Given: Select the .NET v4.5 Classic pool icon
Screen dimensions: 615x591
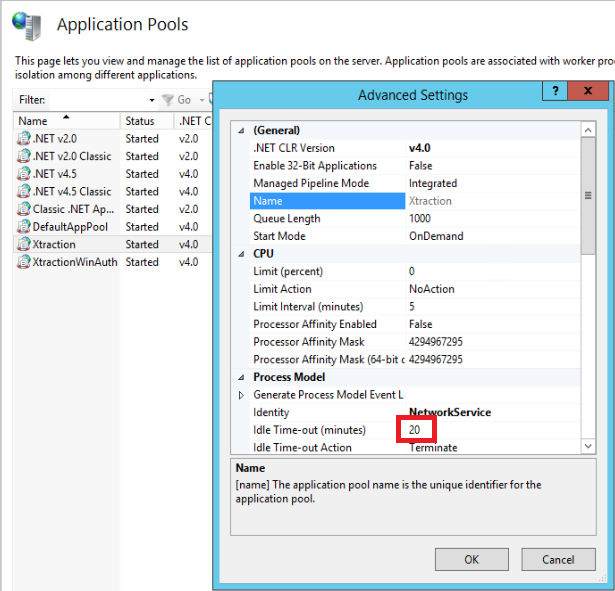Looking at the screenshot, I should 24,191.
